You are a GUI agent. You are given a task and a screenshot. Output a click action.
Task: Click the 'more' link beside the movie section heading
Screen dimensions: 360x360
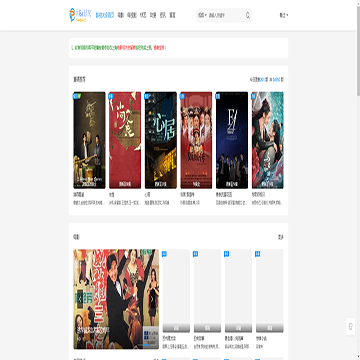(x=281, y=237)
